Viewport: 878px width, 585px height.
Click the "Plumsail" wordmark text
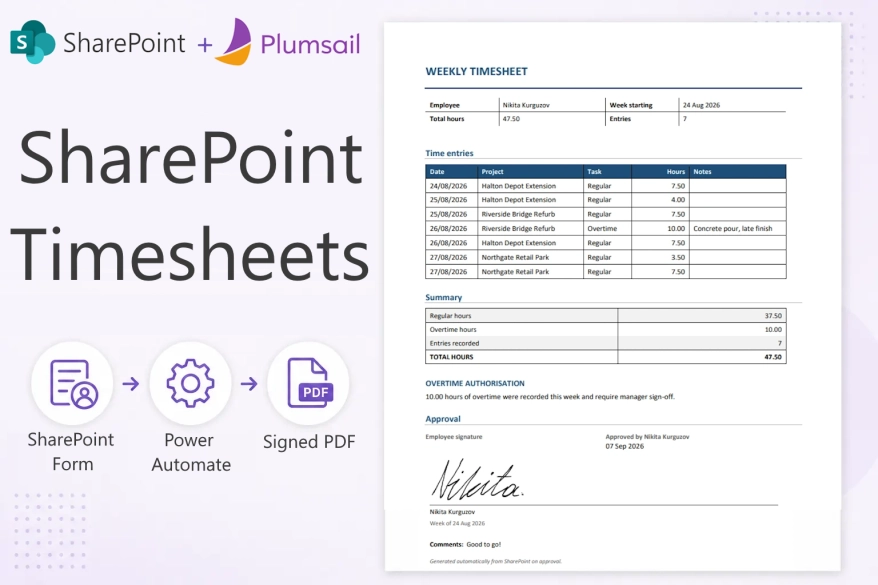pyautogui.click(x=310, y=44)
